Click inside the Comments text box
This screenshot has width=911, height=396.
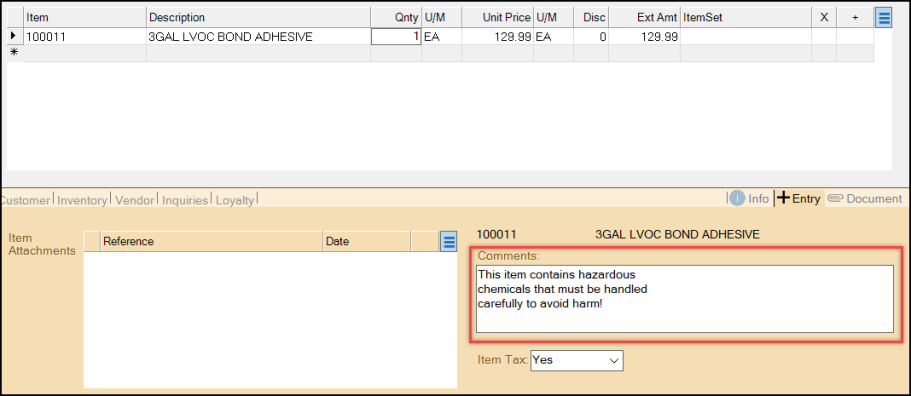pos(684,299)
